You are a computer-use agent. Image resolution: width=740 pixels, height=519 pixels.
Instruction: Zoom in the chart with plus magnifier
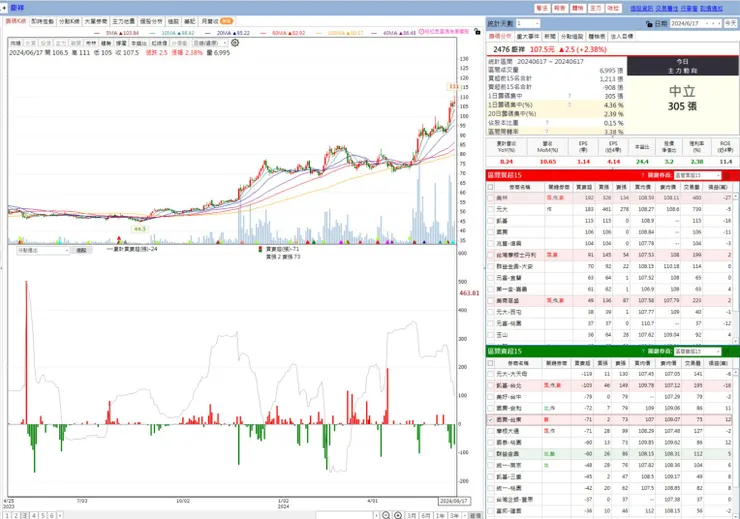click(x=398, y=515)
